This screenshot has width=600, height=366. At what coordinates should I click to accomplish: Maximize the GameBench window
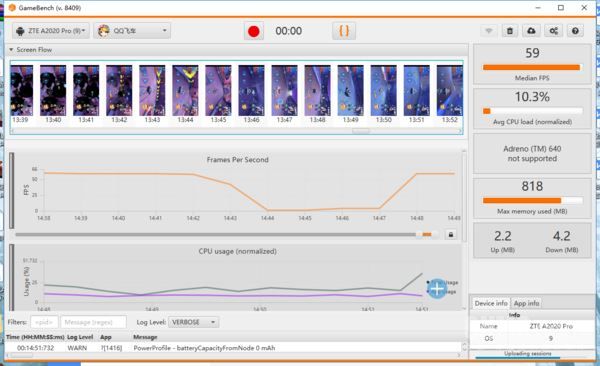click(x=561, y=8)
